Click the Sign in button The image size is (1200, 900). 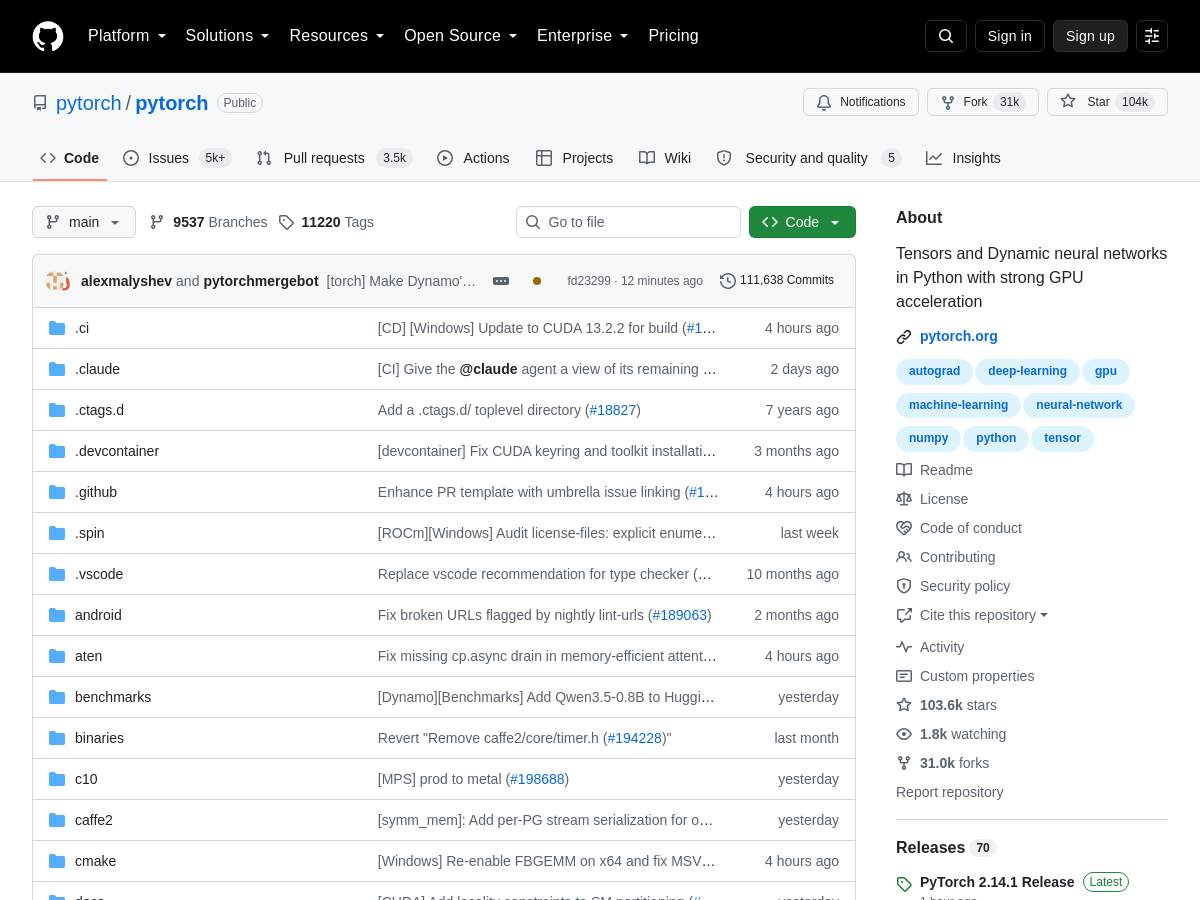(x=1010, y=36)
